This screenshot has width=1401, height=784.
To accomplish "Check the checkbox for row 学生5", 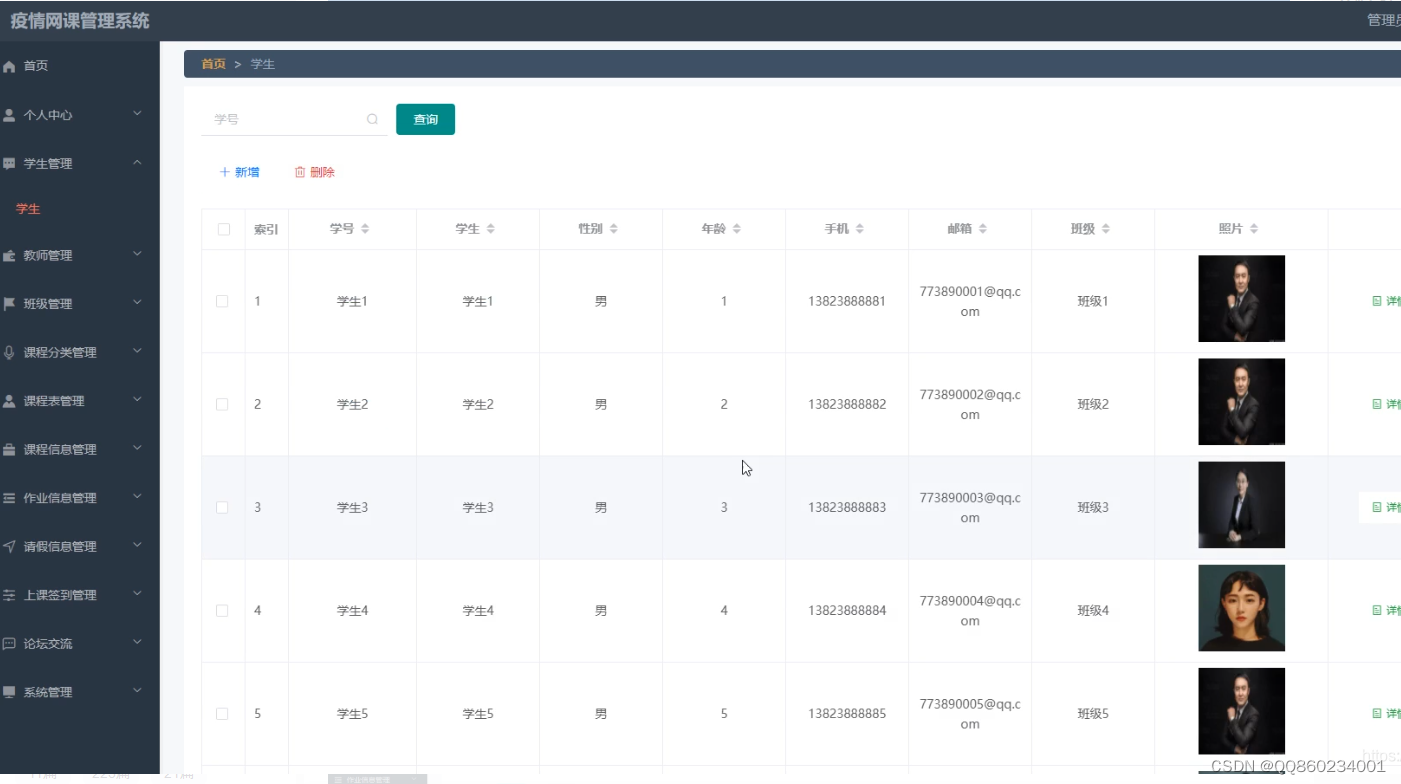I will pyautogui.click(x=222, y=713).
